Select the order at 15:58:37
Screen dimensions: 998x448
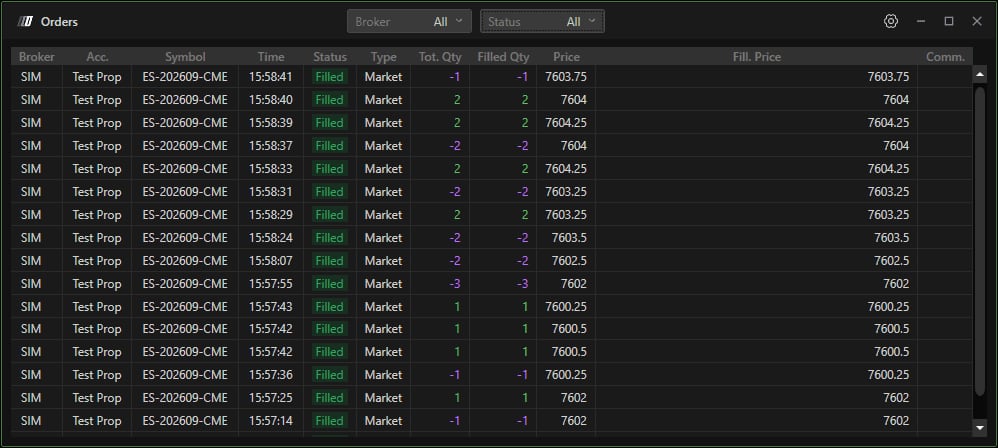click(491, 146)
